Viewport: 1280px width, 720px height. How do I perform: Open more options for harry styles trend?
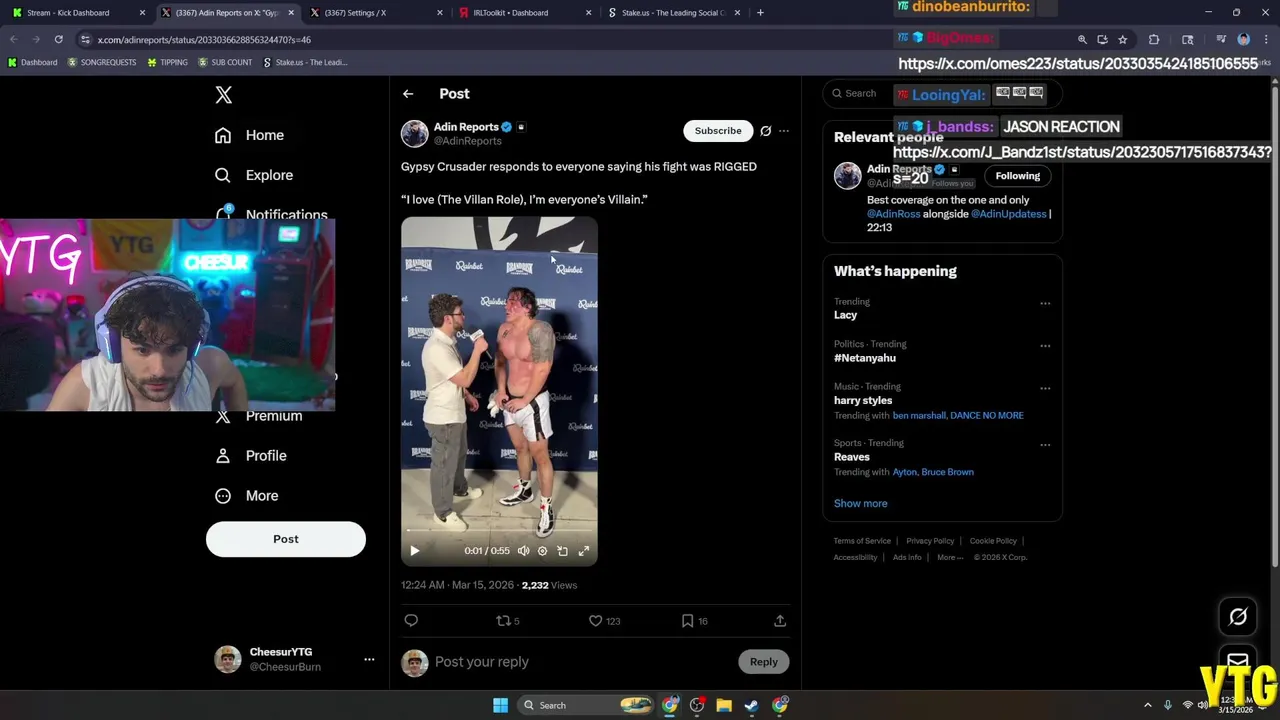pyautogui.click(x=1045, y=388)
